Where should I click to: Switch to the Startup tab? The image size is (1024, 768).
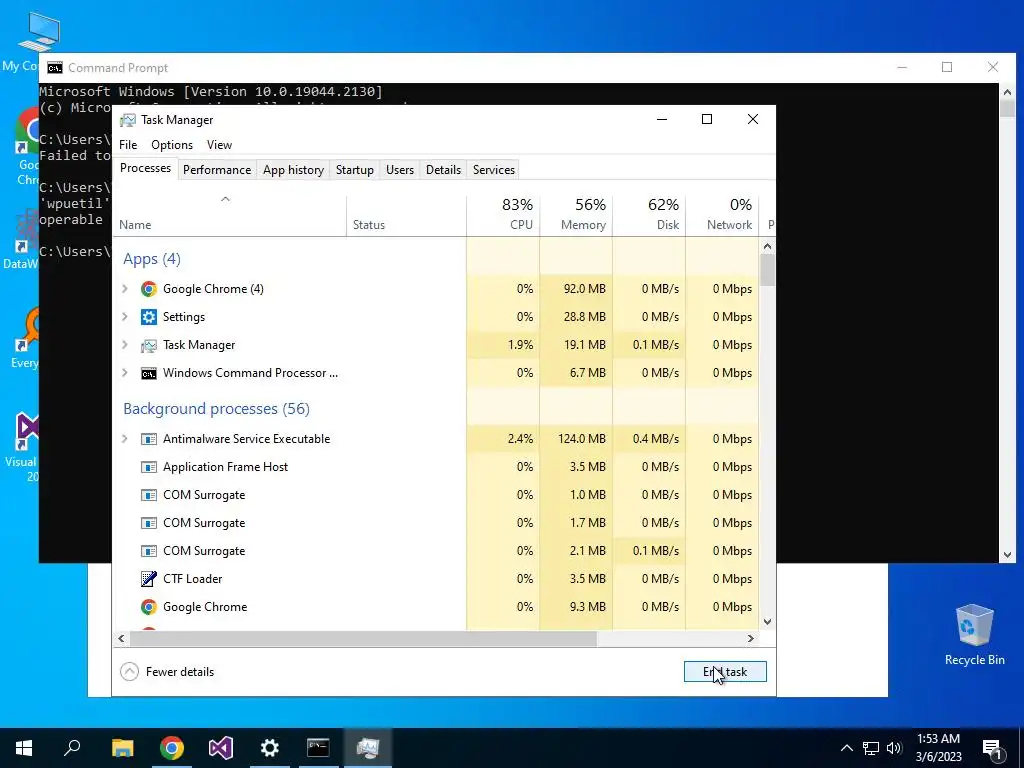click(x=355, y=170)
